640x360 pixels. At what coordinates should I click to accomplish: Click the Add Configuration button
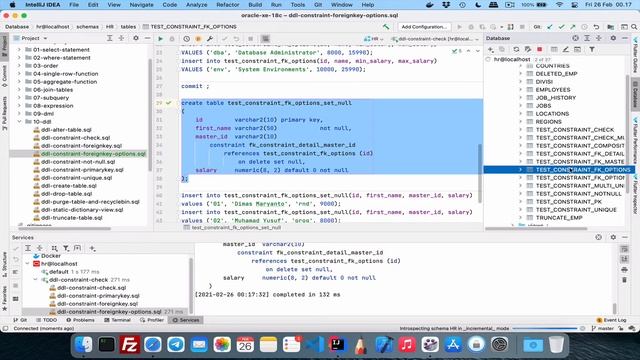[x=424, y=27]
